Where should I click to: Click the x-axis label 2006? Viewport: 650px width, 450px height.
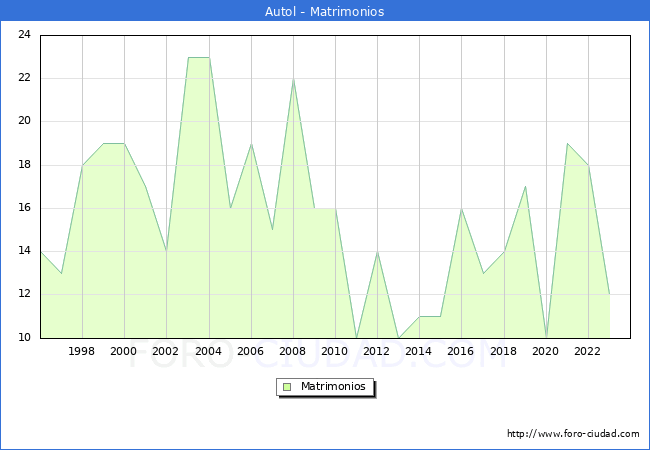point(250,351)
